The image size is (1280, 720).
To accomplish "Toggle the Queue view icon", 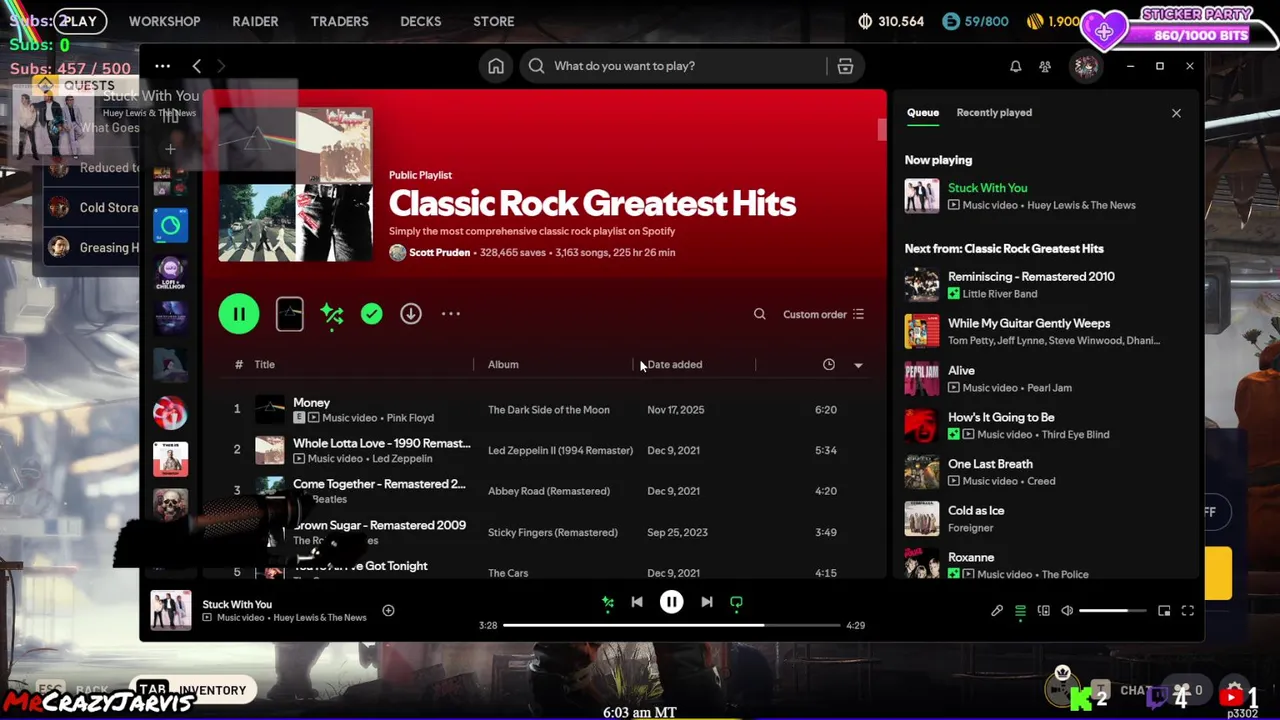I will pyautogui.click(x=1020, y=611).
